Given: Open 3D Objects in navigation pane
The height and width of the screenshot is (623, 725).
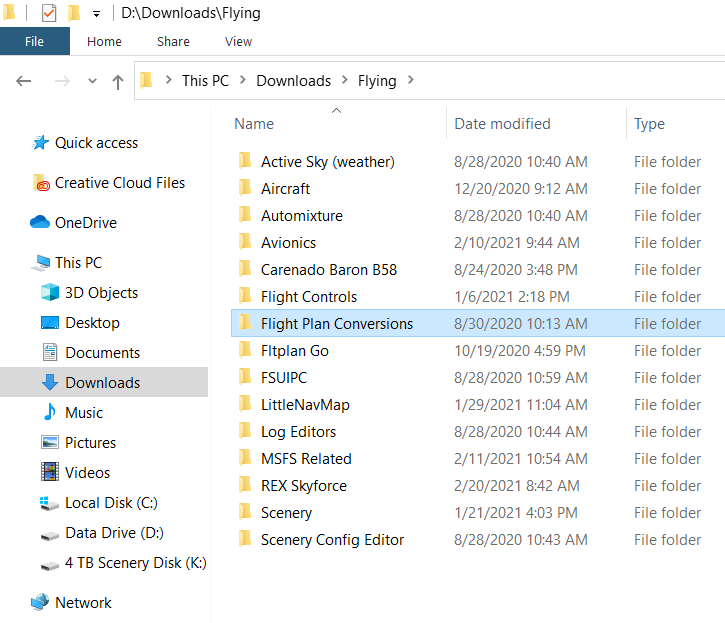Looking at the screenshot, I should click(102, 292).
